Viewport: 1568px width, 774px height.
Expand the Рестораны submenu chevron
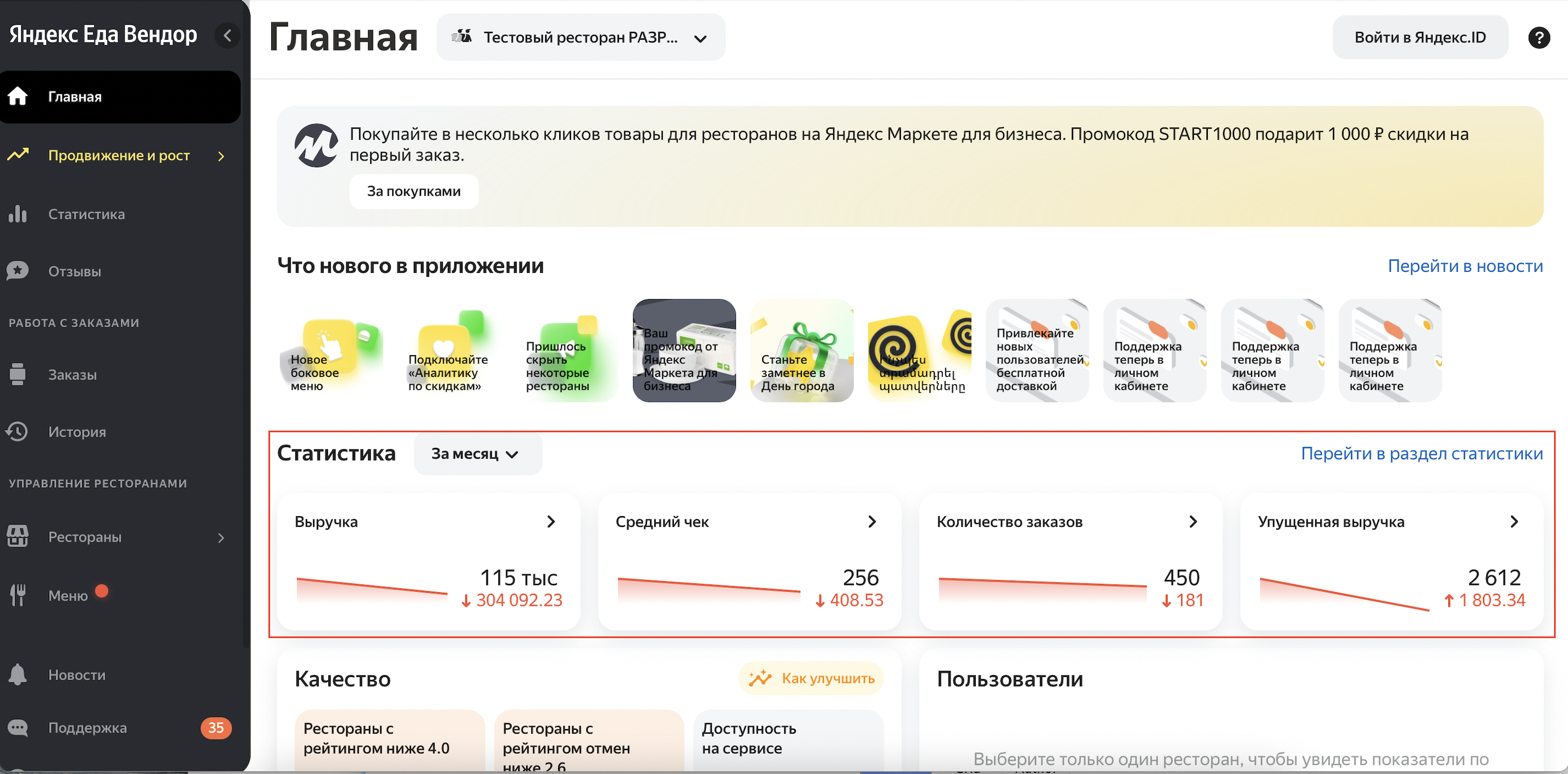pyautogui.click(x=221, y=538)
